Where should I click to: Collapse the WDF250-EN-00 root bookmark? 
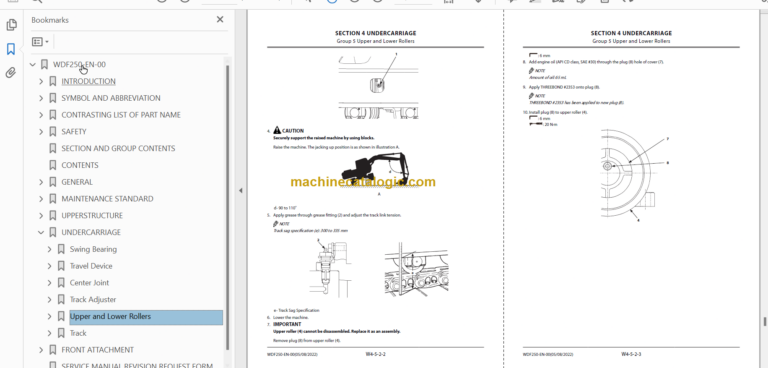(x=33, y=64)
